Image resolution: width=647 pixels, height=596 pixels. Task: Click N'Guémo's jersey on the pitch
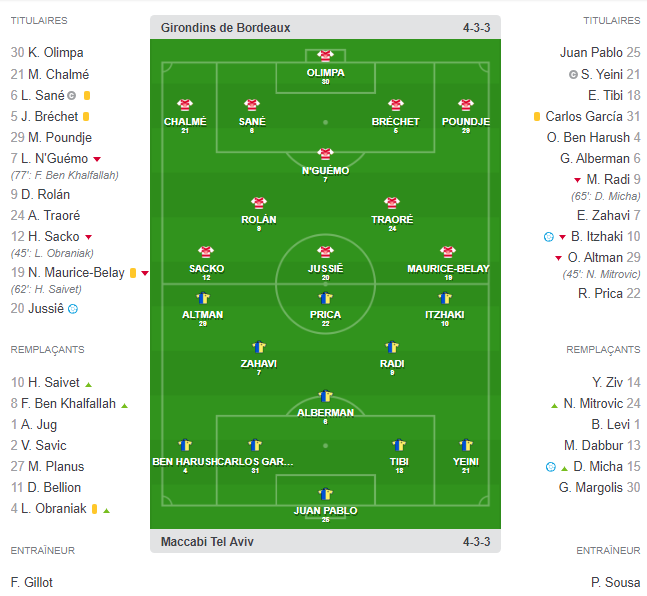pyautogui.click(x=325, y=154)
